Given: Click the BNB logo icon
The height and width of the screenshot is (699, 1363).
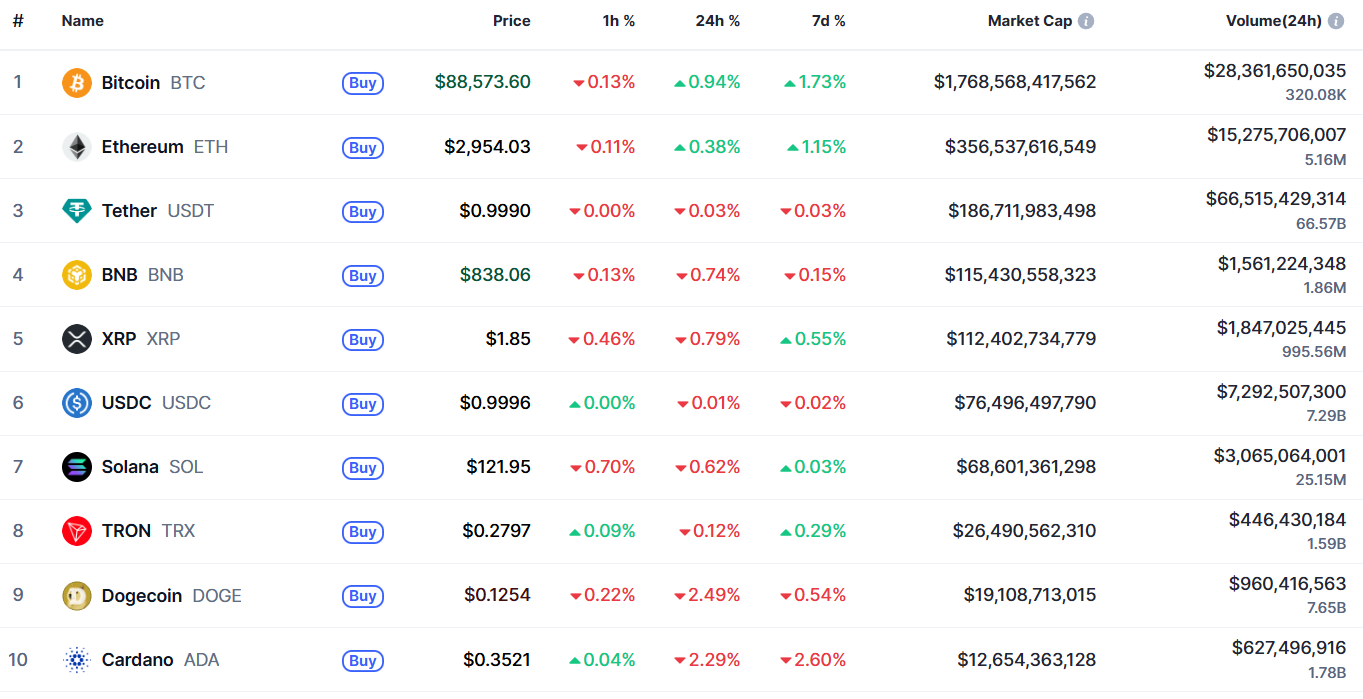Looking at the screenshot, I should click(77, 275).
